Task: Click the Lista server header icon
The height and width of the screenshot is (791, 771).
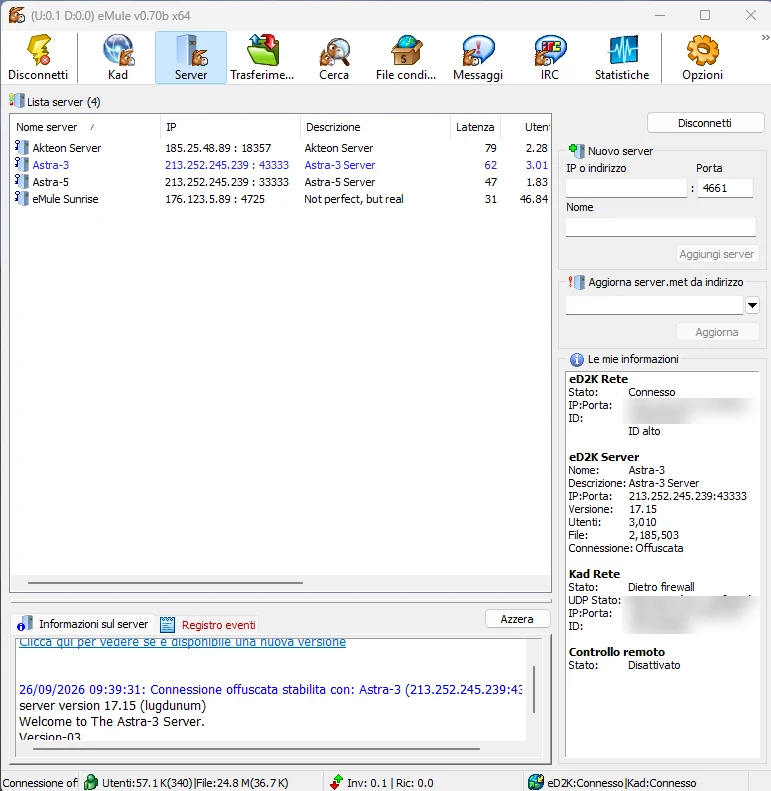Action: (x=16, y=101)
